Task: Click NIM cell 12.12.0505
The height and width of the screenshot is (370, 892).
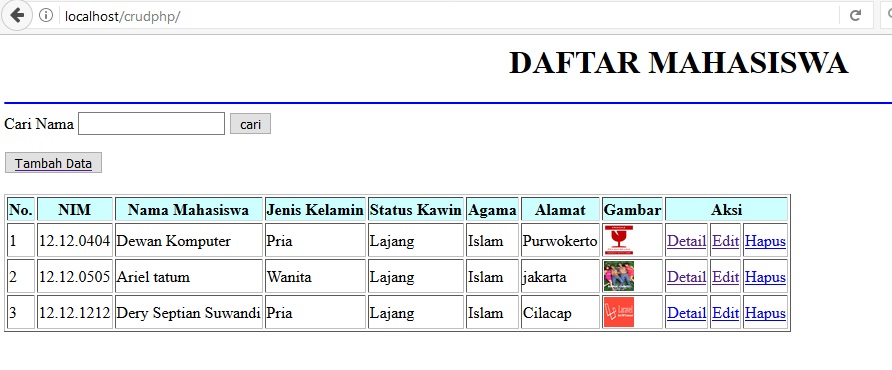Action: [x=75, y=277]
